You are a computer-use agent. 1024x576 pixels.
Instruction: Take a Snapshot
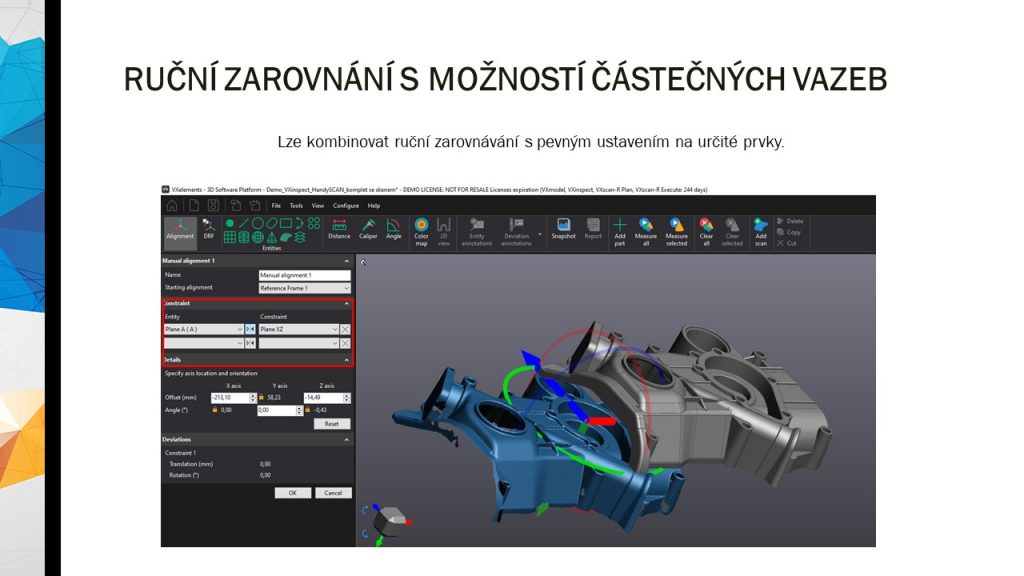point(563,229)
